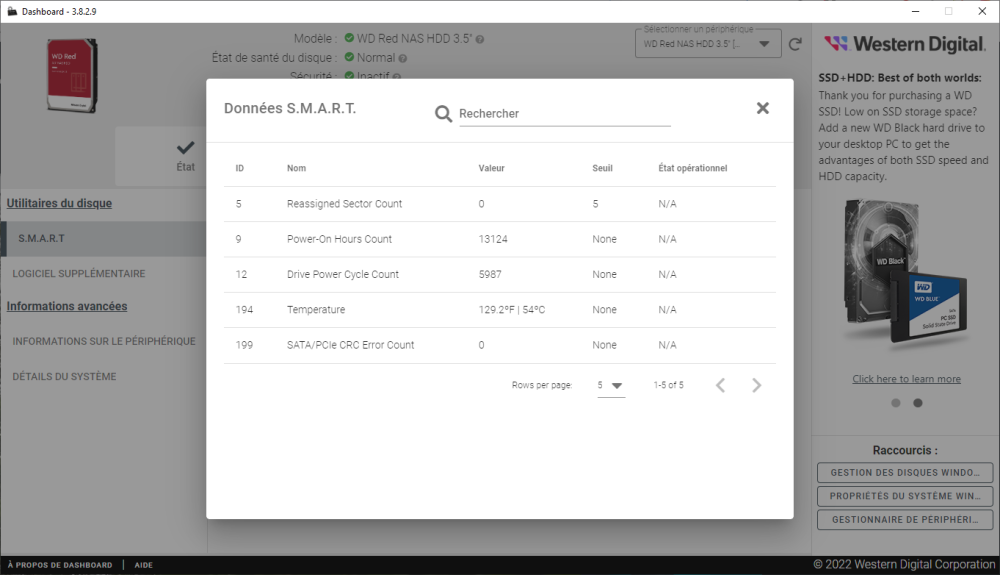Viewport: 1000px width, 575px height.
Task: Click the value 13124
Action: coord(493,239)
